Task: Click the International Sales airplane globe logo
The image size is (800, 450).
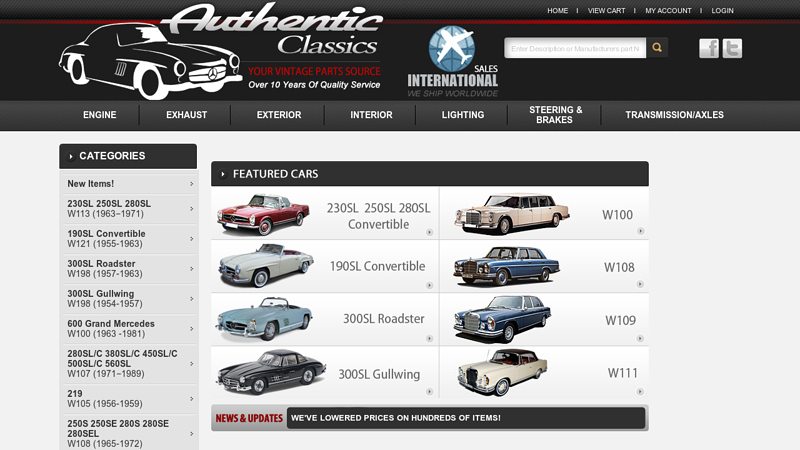Action: coord(453,61)
